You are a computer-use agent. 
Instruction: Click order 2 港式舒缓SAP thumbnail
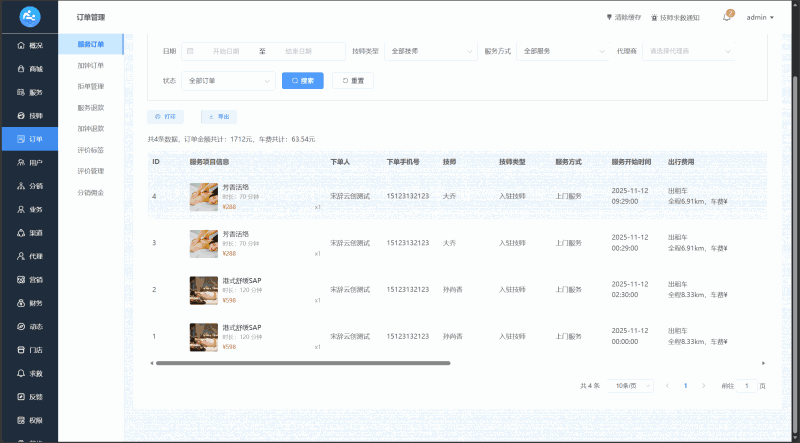click(204, 290)
